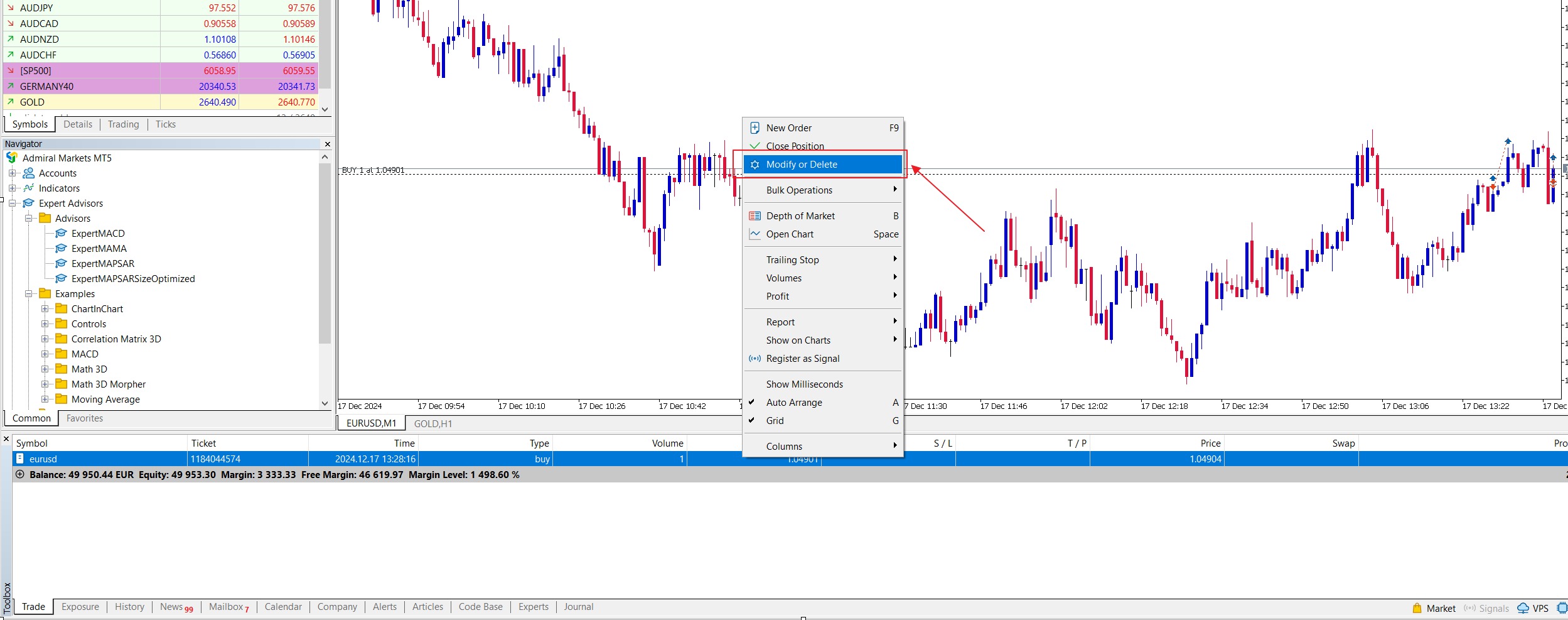Select the GERMANY40 symbol row

point(161,86)
